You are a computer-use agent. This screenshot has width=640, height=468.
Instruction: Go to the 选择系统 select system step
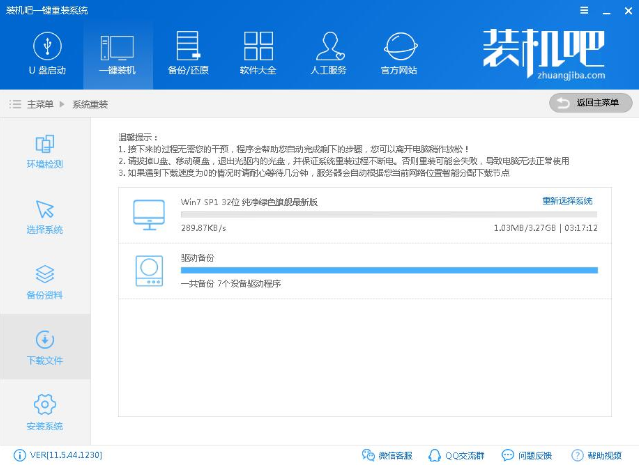tap(45, 217)
